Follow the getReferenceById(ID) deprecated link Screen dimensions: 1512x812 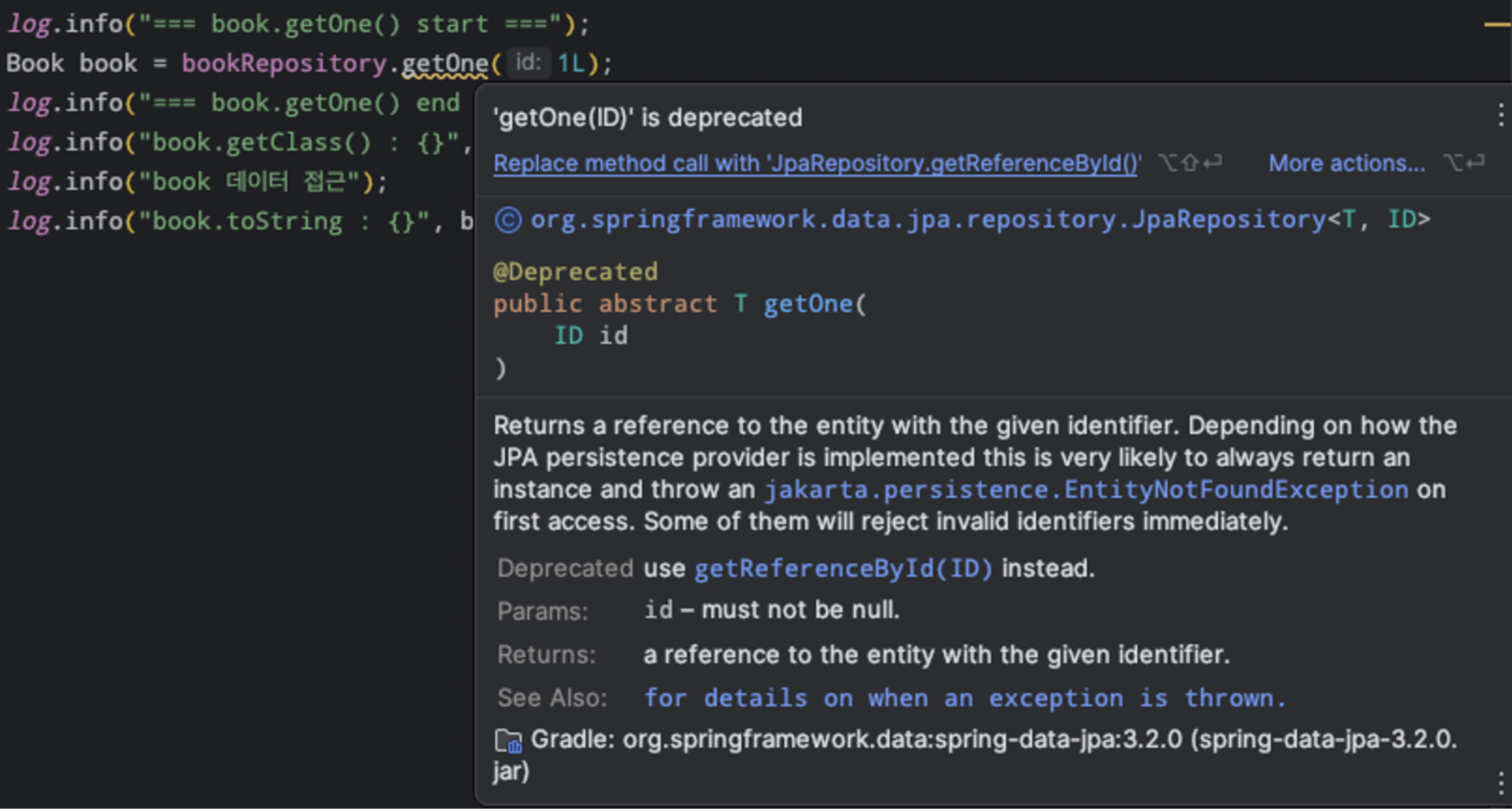point(843,569)
